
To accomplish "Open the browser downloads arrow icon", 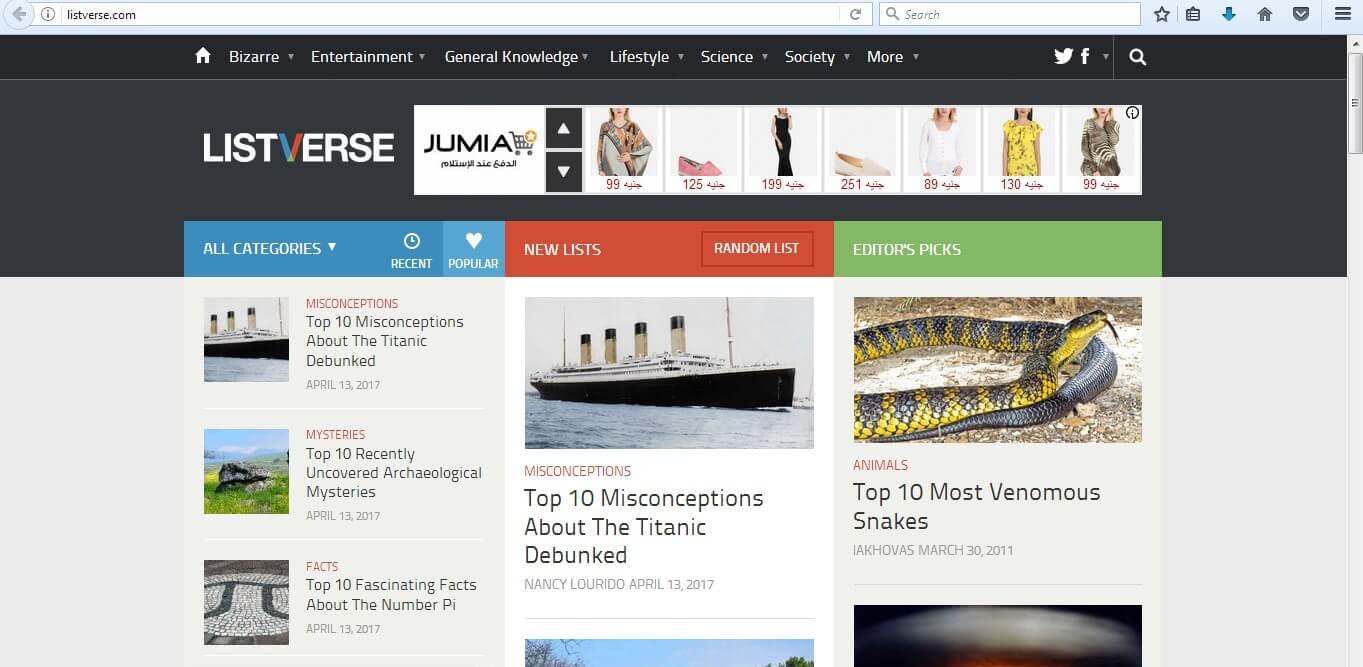I will [1229, 14].
